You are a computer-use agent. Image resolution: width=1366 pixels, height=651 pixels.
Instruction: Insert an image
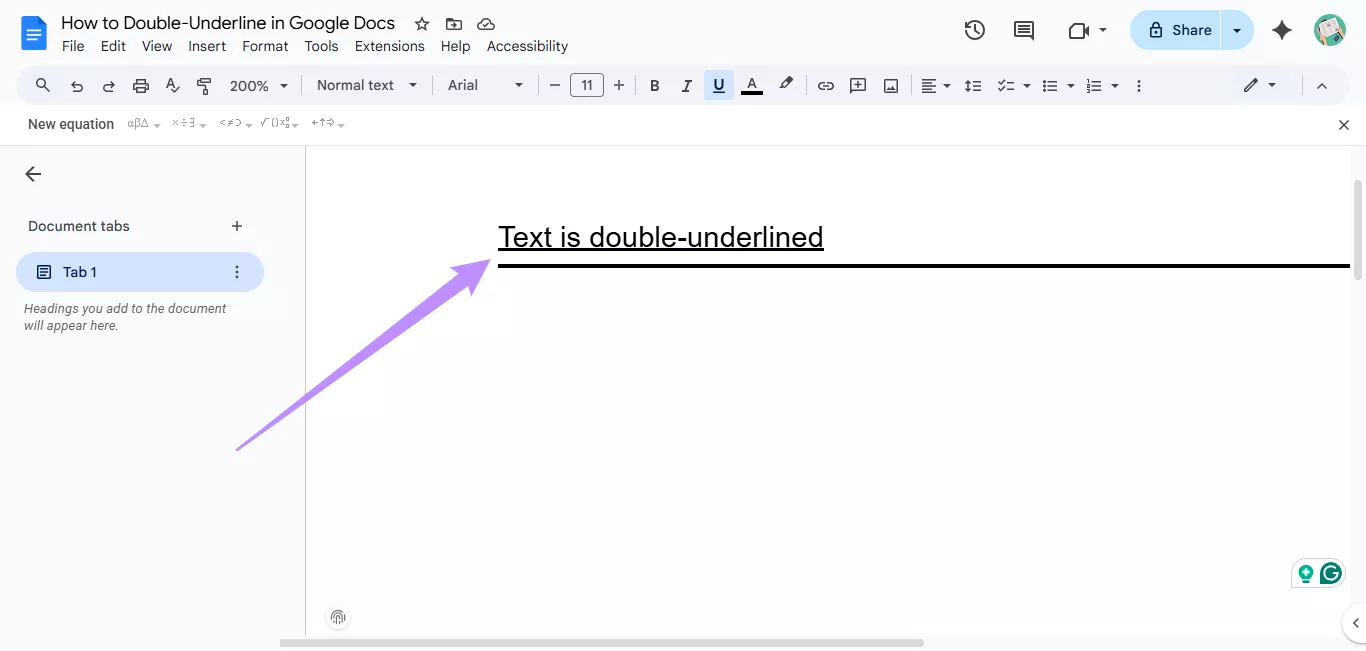click(890, 85)
